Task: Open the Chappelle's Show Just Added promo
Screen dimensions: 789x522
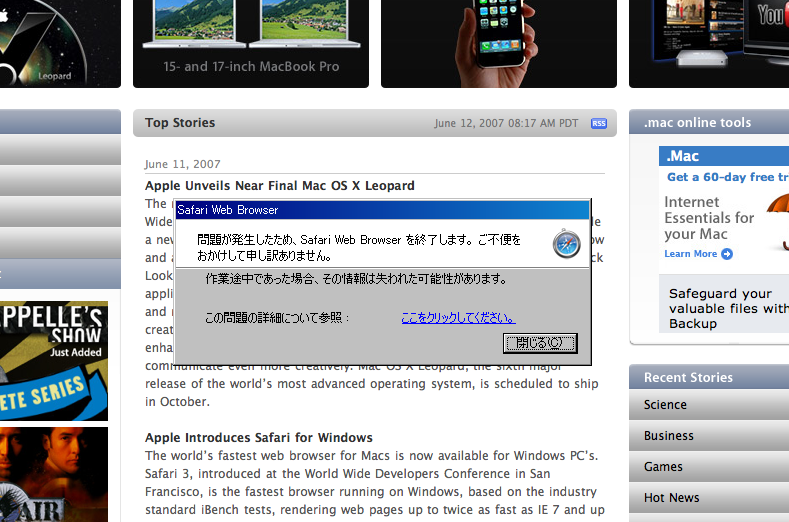Action: coord(54,361)
